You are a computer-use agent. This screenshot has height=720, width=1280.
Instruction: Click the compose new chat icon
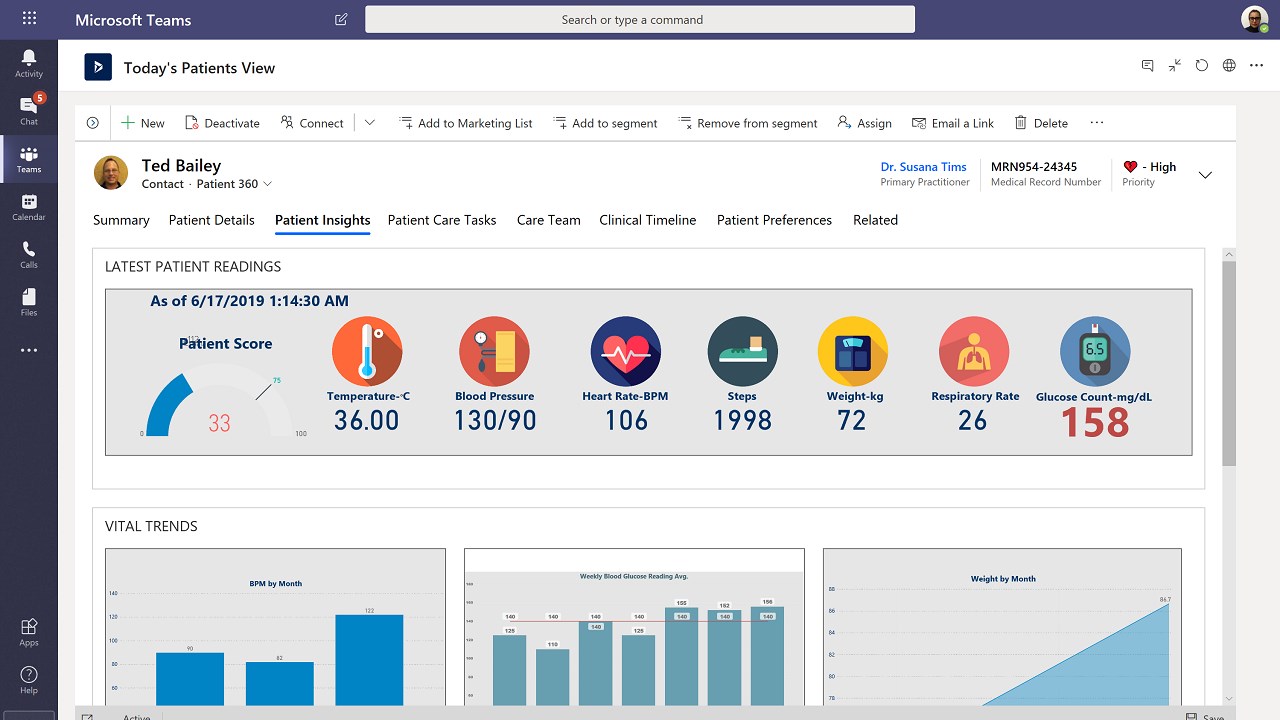tap(341, 19)
